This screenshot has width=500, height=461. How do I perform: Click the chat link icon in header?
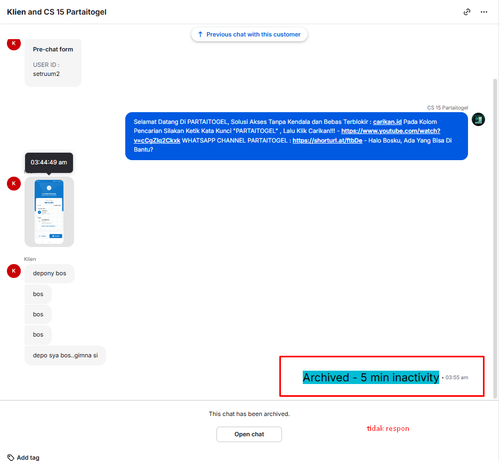click(x=467, y=12)
